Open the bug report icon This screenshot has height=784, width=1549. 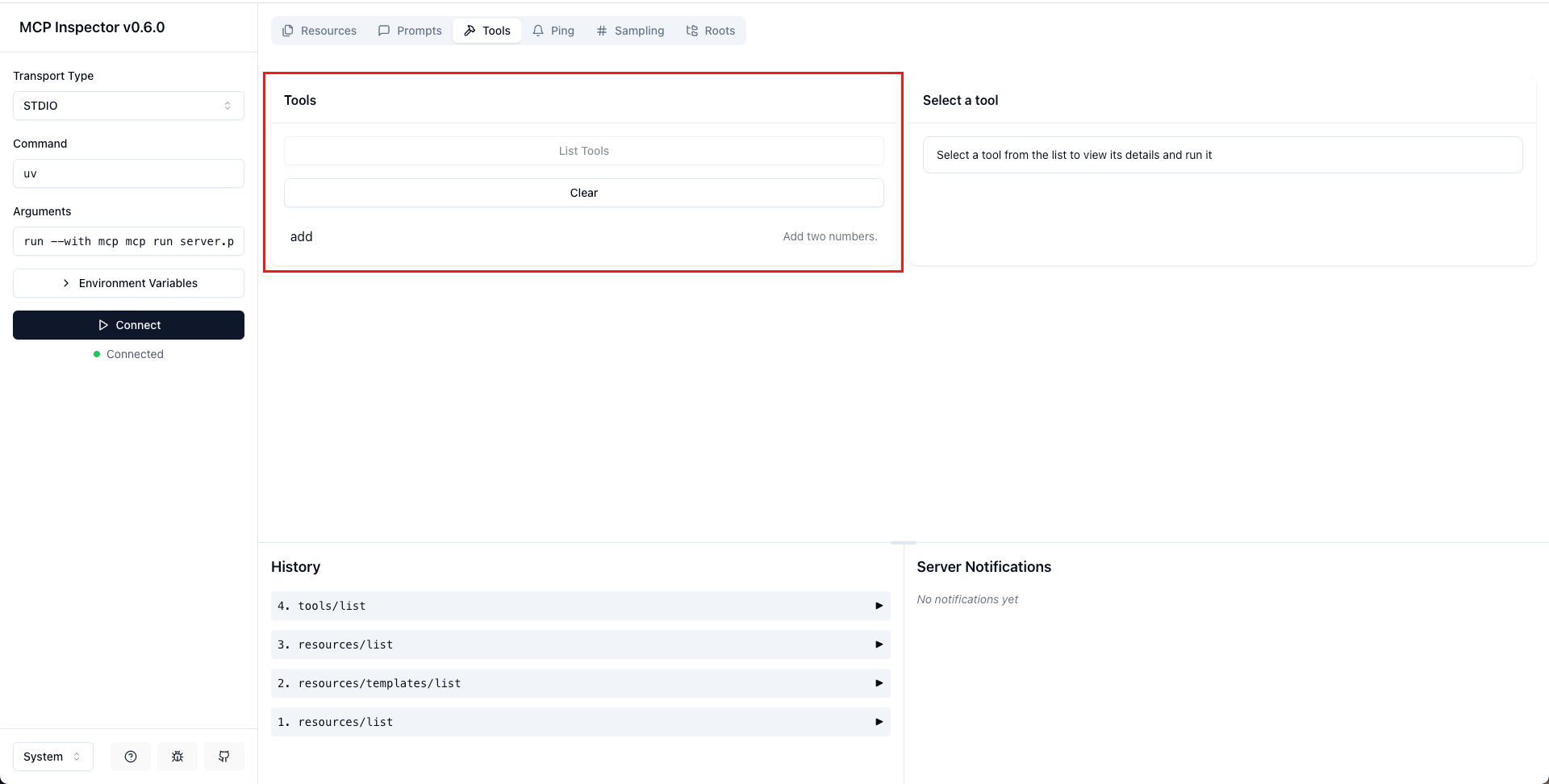177,757
